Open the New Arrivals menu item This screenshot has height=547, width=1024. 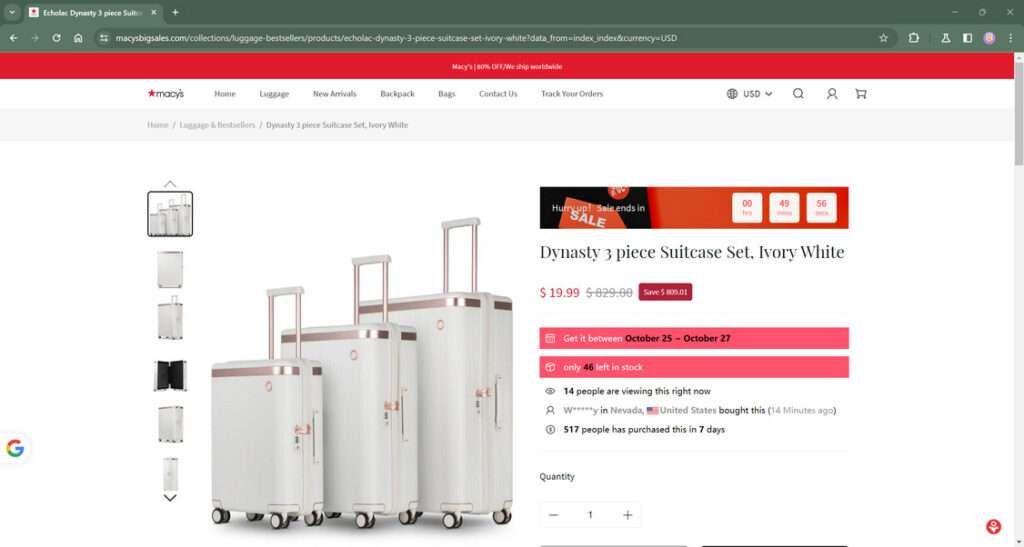[x=334, y=94]
